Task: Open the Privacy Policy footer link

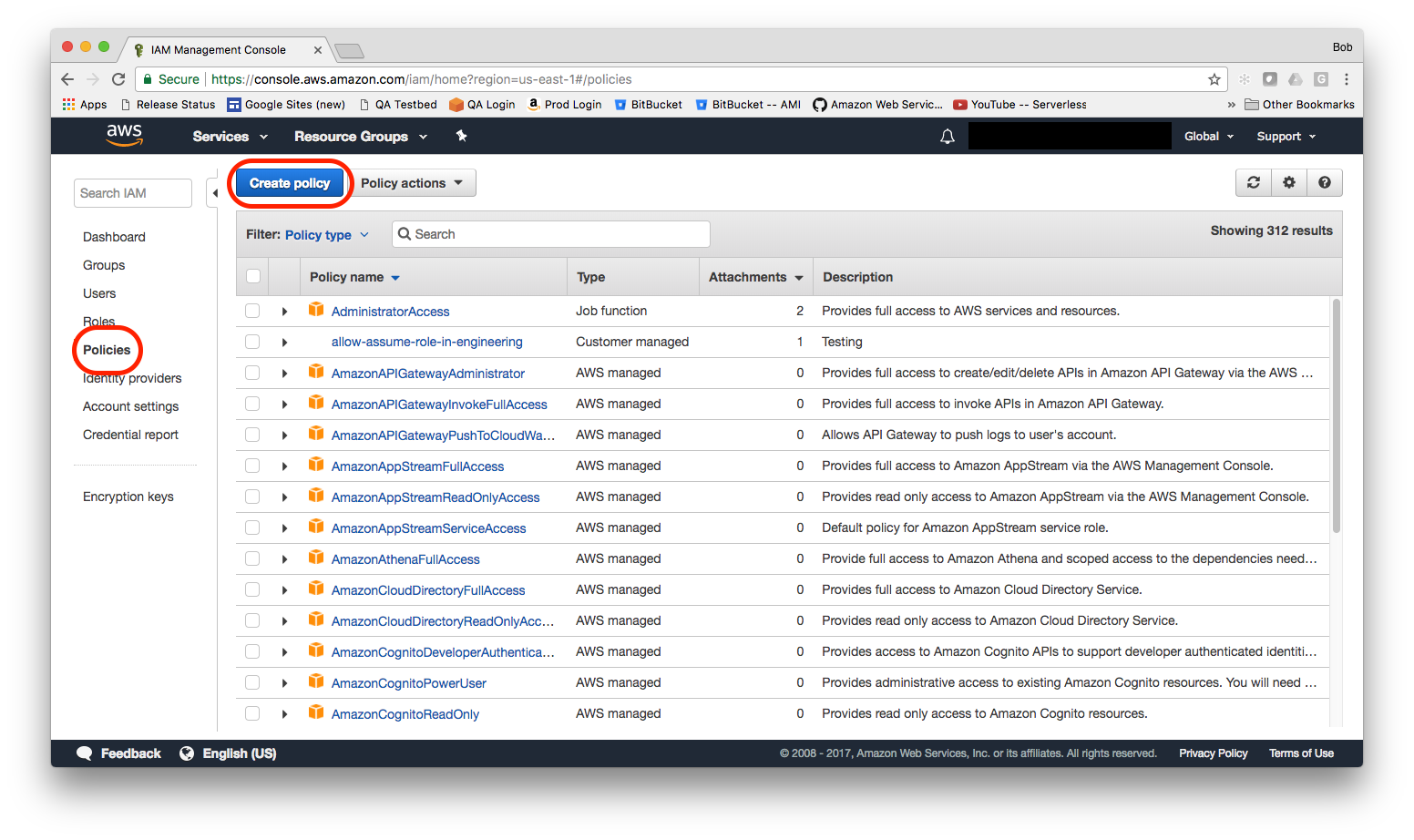Action: click(x=1214, y=753)
